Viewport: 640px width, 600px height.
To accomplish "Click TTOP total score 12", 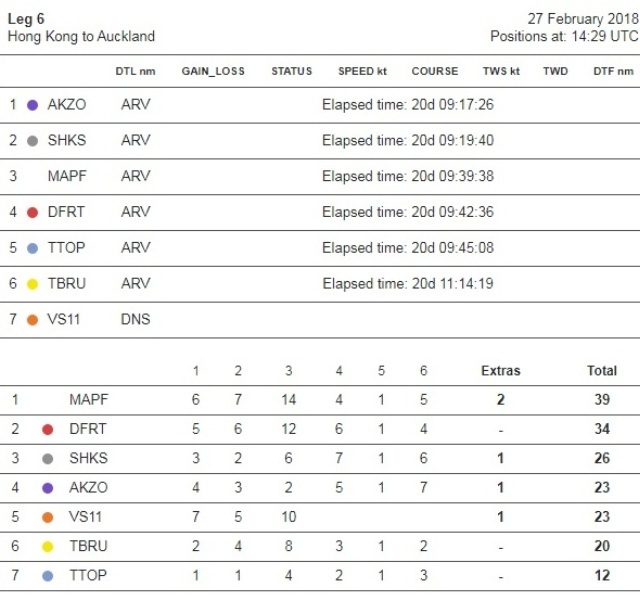I will (x=601, y=576).
